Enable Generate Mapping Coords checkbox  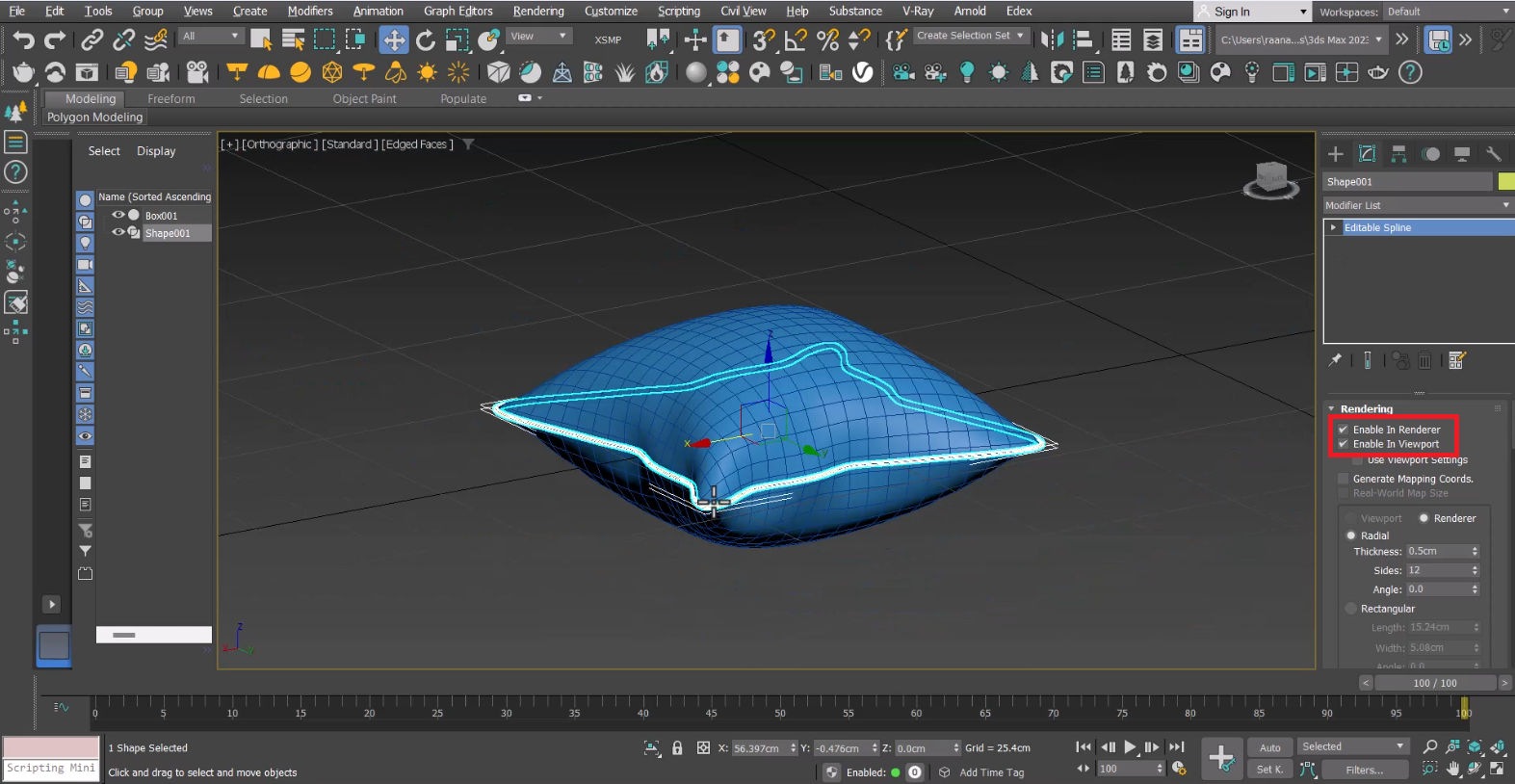point(1344,479)
